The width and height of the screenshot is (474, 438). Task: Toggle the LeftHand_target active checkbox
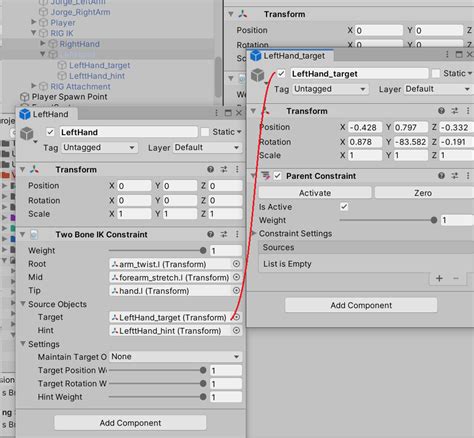click(281, 73)
